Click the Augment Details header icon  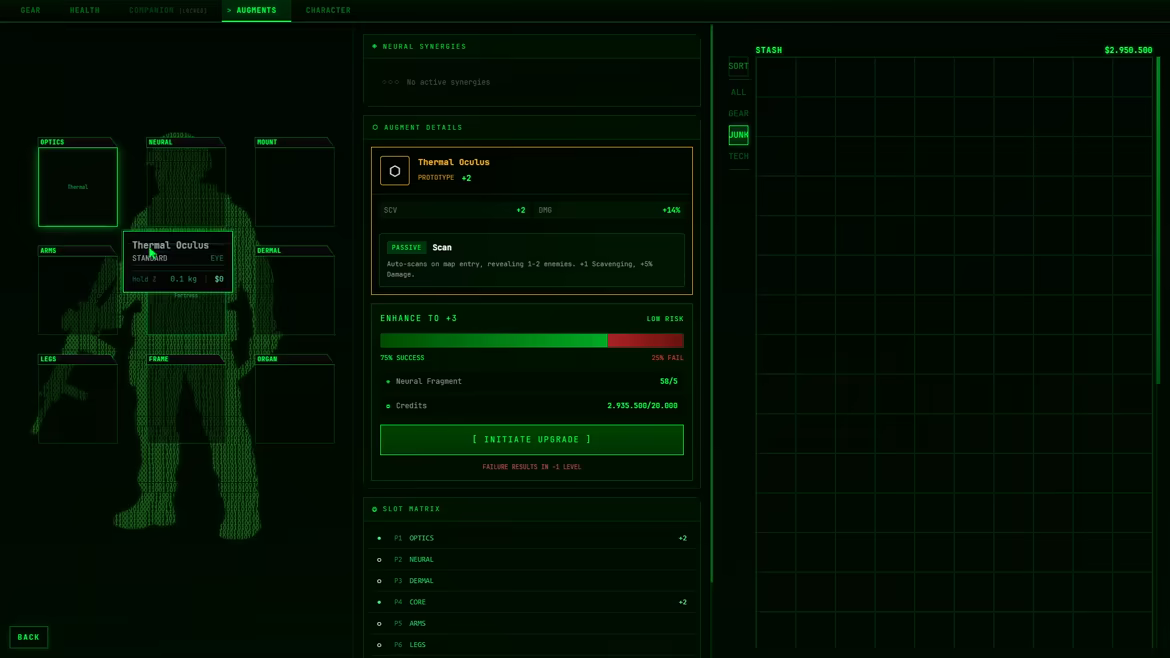(x=375, y=128)
